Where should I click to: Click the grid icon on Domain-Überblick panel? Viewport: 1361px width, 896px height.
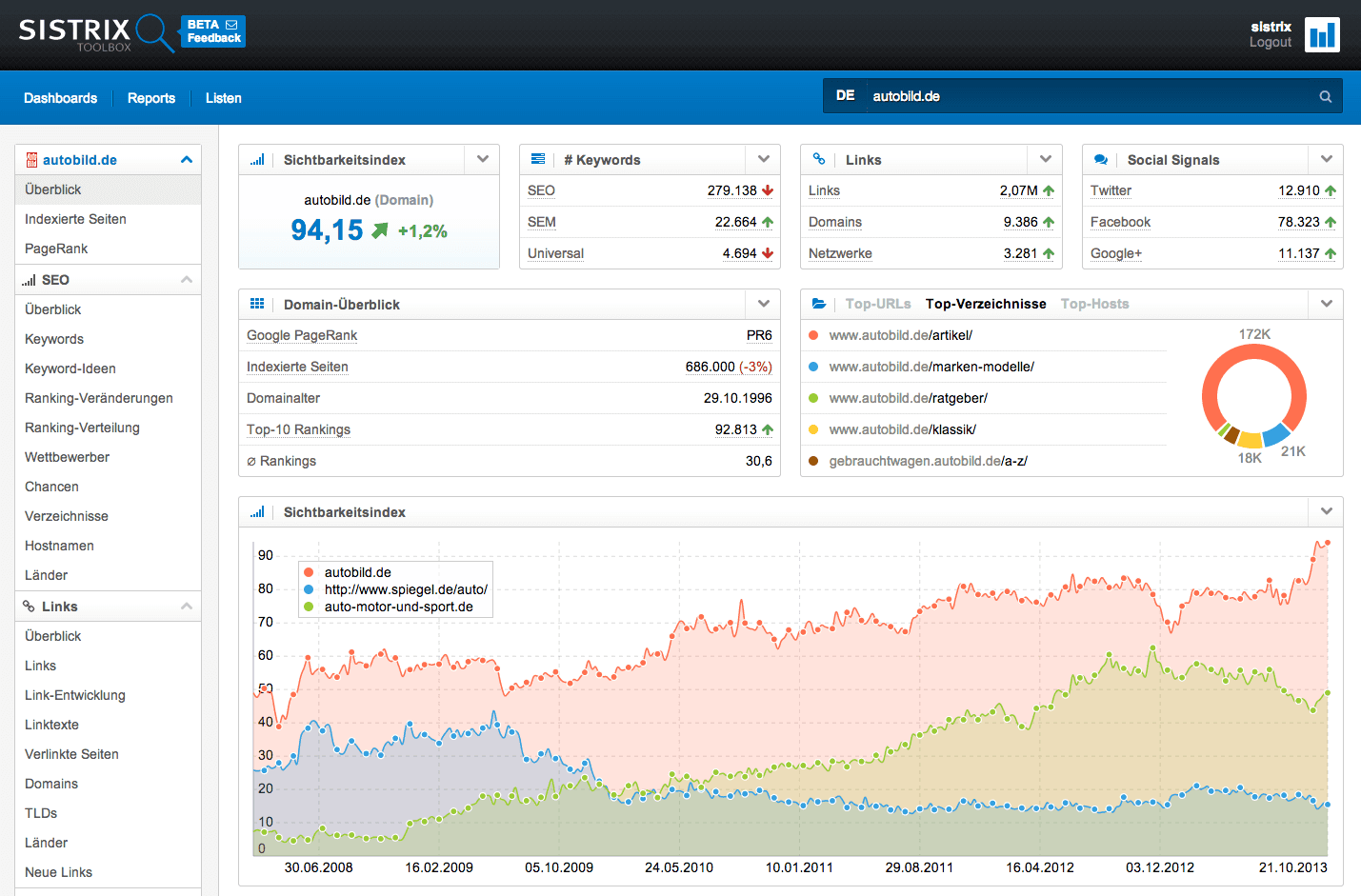[257, 304]
